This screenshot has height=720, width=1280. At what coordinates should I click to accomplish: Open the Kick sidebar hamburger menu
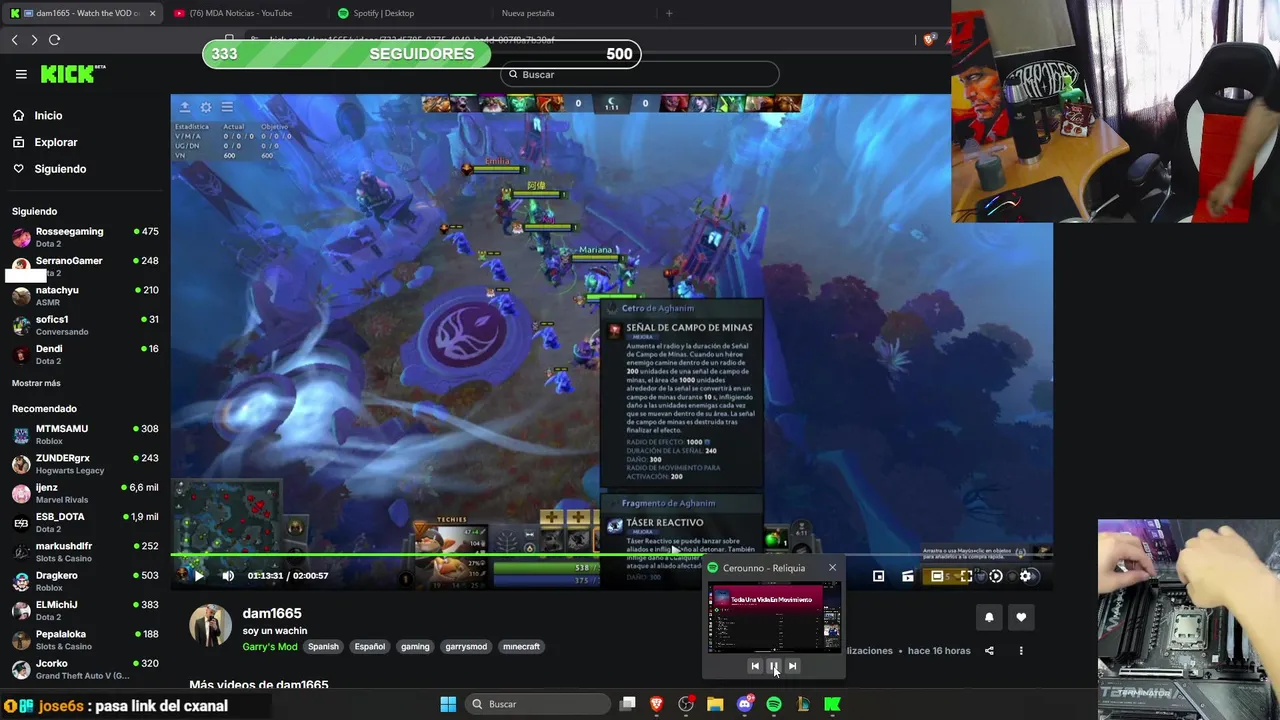tap(21, 74)
